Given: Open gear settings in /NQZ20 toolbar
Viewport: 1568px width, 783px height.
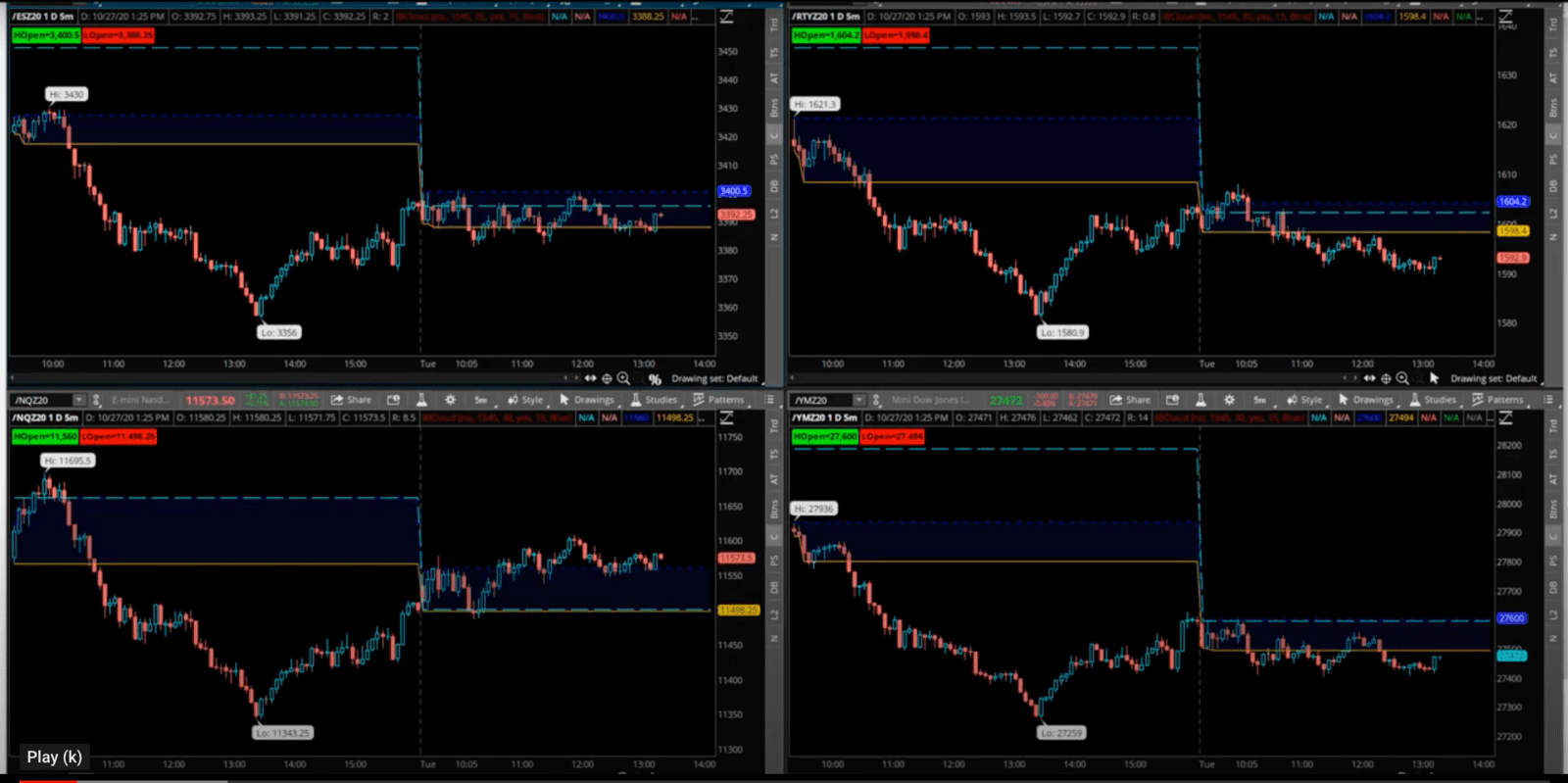Looking at the screenshot, I should (x=451, y=400).
